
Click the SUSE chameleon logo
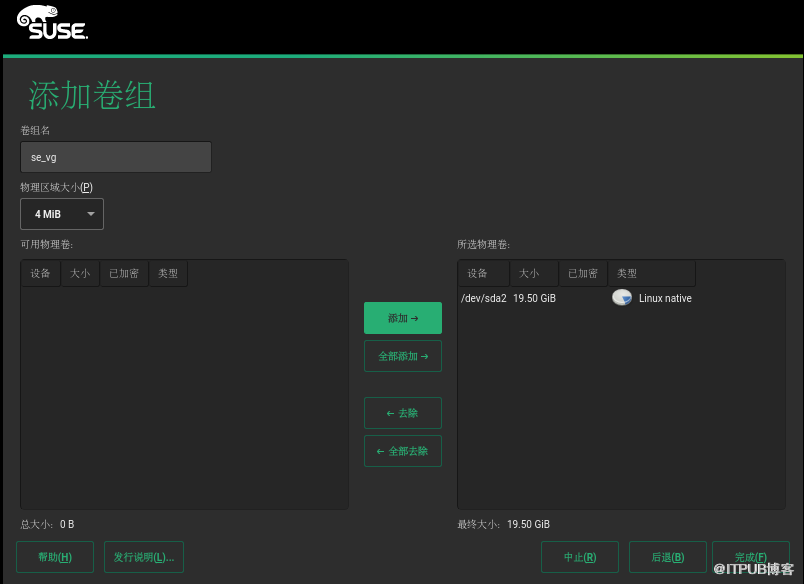pos(52,23)
